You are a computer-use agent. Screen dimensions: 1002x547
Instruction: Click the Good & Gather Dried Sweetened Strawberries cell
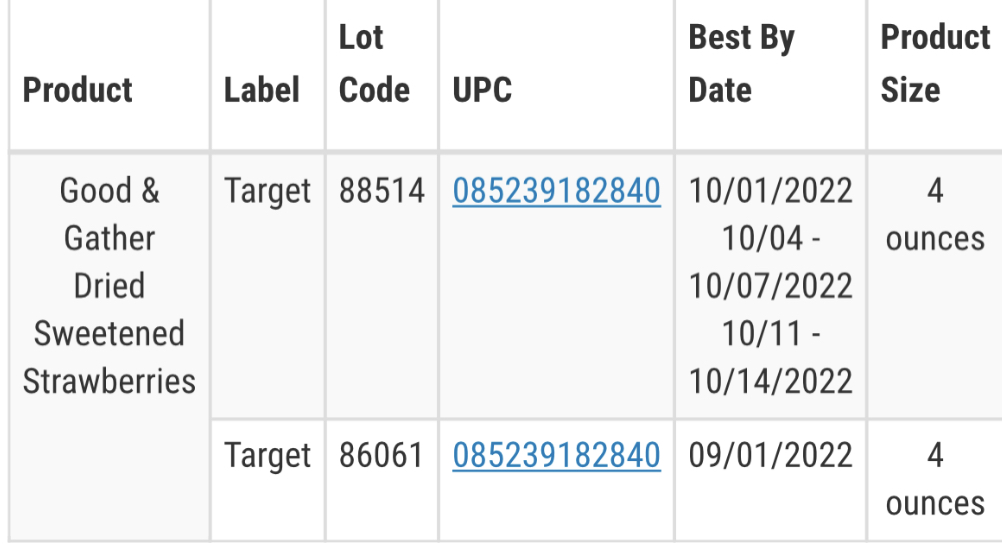(x=109, y=286)
